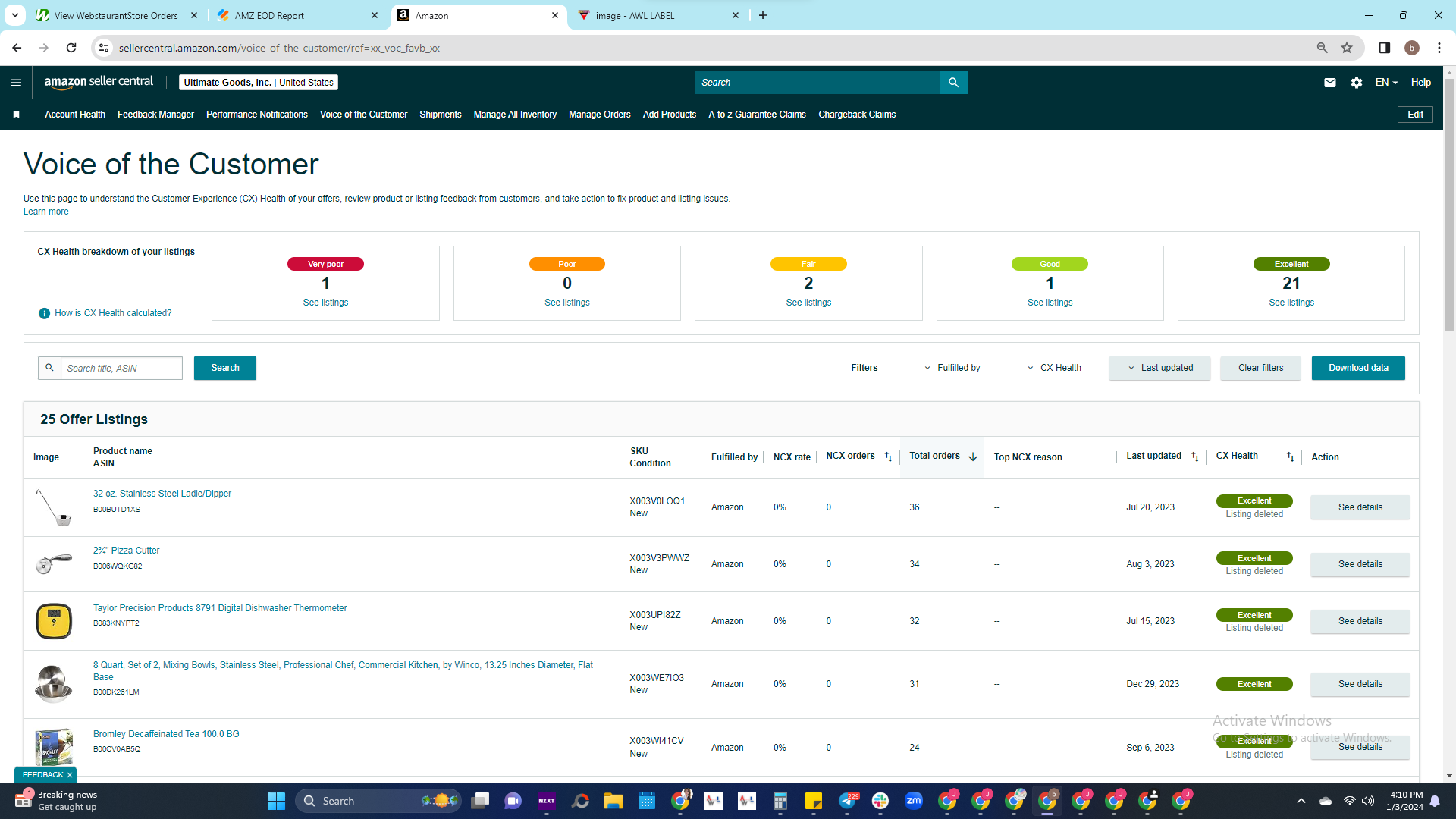The width and height of the screenshot is (1456, 819).
Task: Click the page vertical scrollbar
Action: pos(1449,205)
